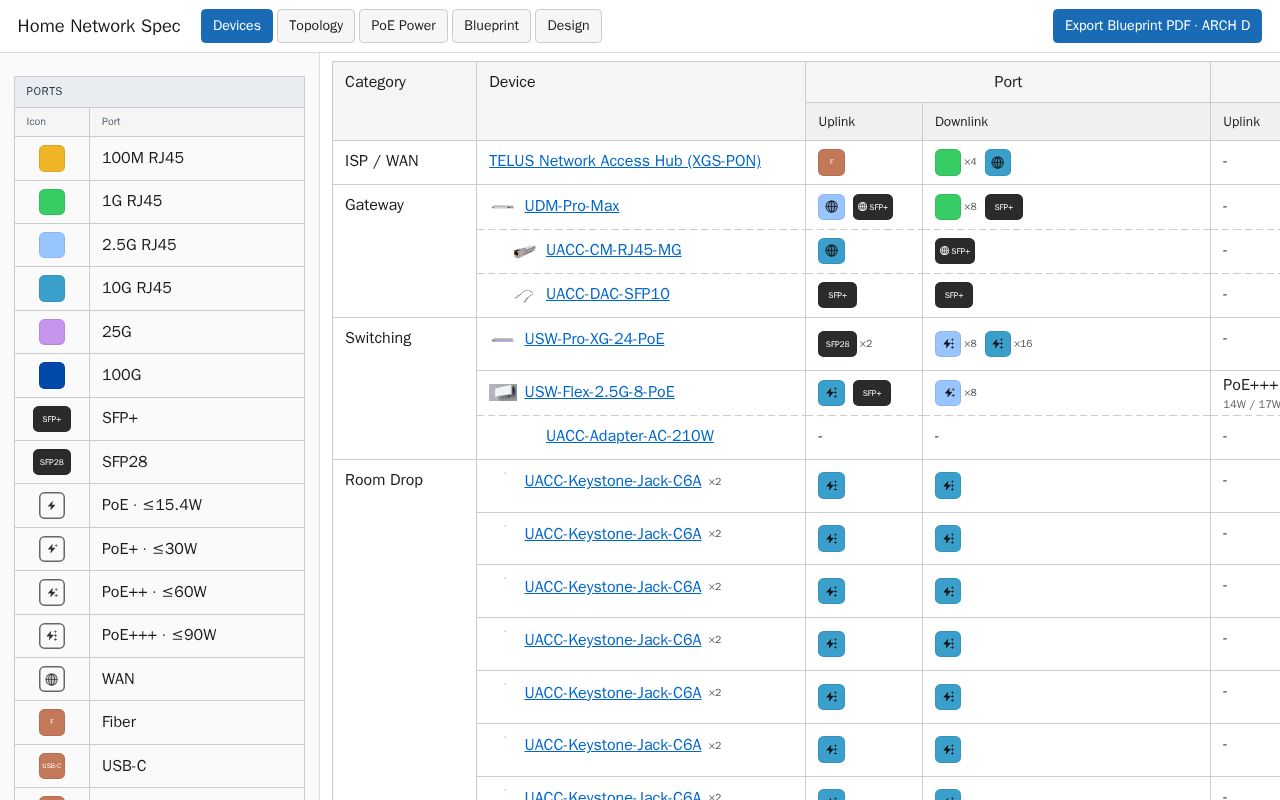Open the UACC-CM-RJ45-MG link
Viewport: 1280px width, 800px height.
pos(614,250)
